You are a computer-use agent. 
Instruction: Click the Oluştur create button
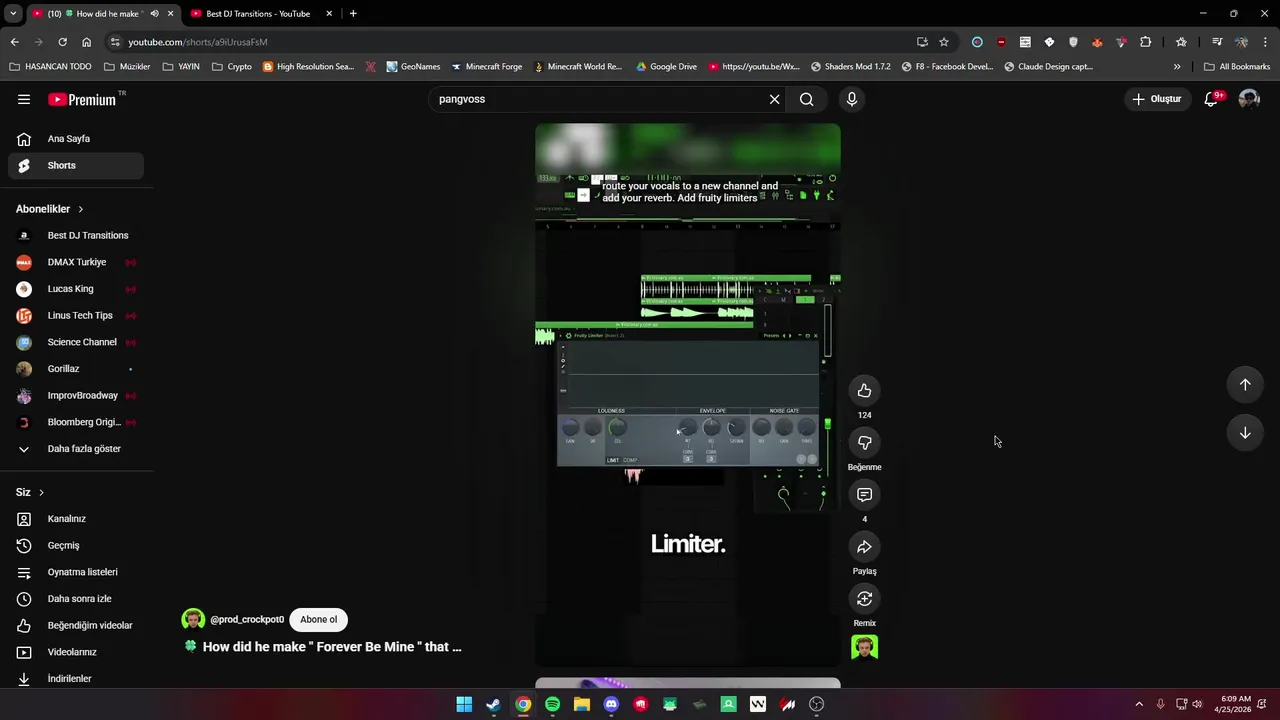click(x=1157, y=99)
